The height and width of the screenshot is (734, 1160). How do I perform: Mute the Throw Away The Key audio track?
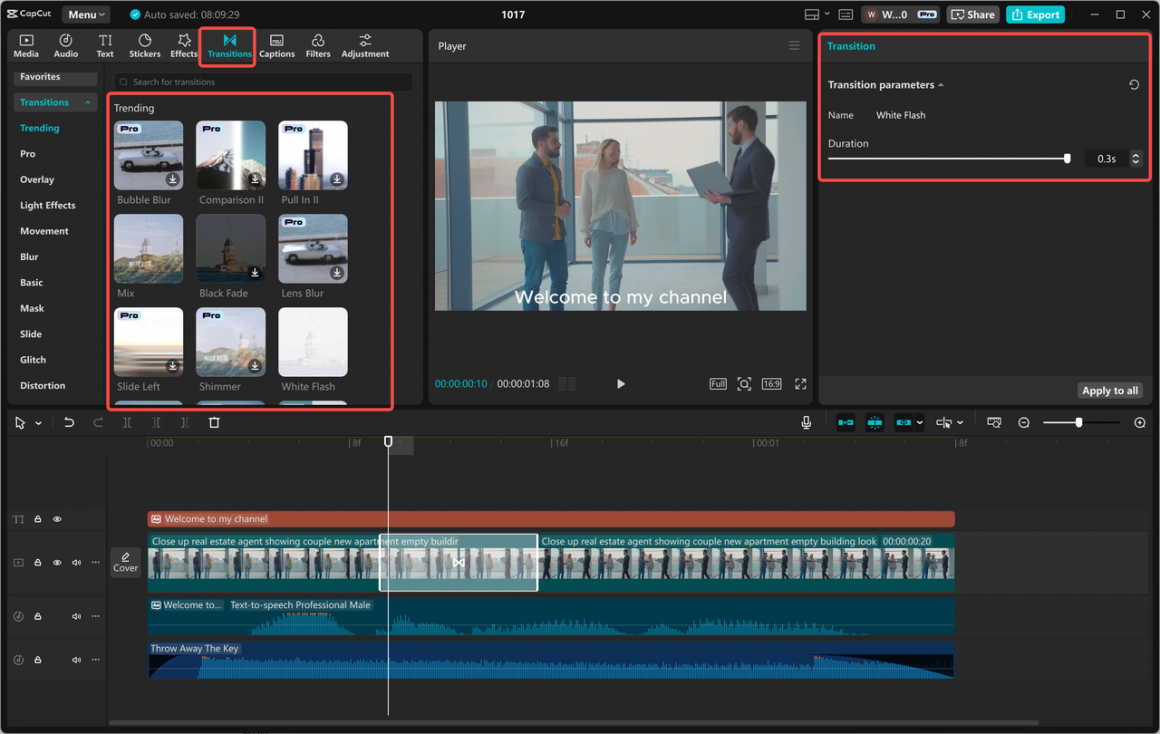(76, 660)
